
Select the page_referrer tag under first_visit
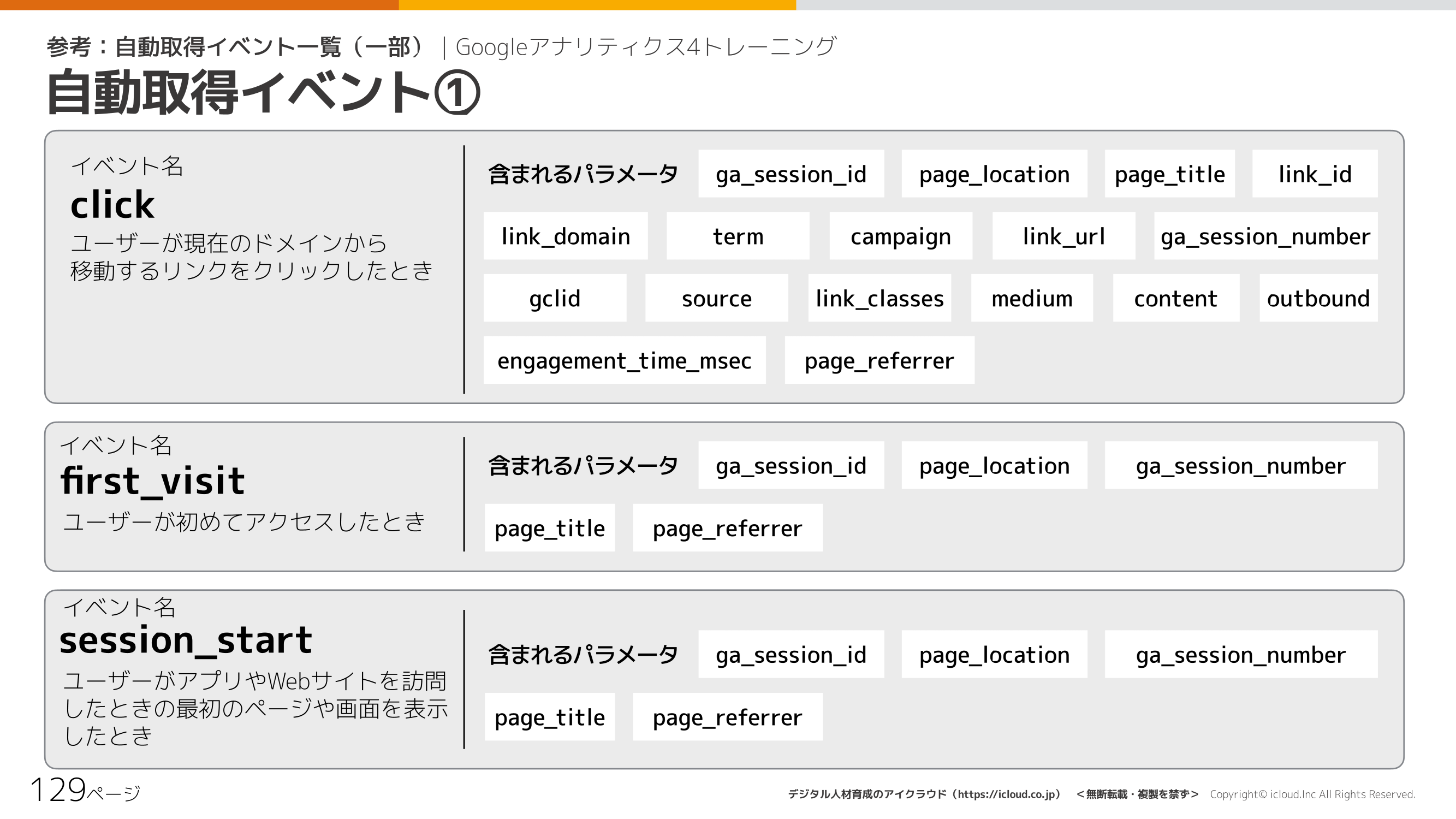click(x=727, y=528)
